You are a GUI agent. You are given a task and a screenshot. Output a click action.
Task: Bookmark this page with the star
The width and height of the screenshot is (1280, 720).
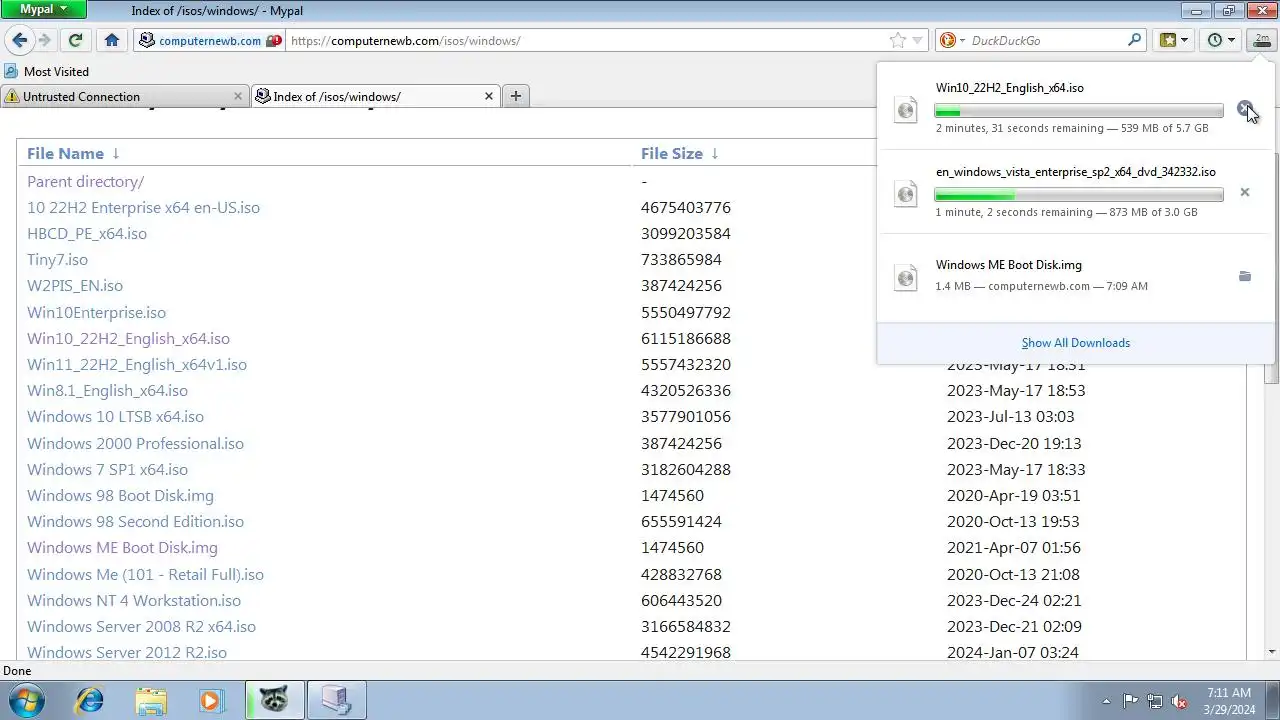[x=898, y=41]
